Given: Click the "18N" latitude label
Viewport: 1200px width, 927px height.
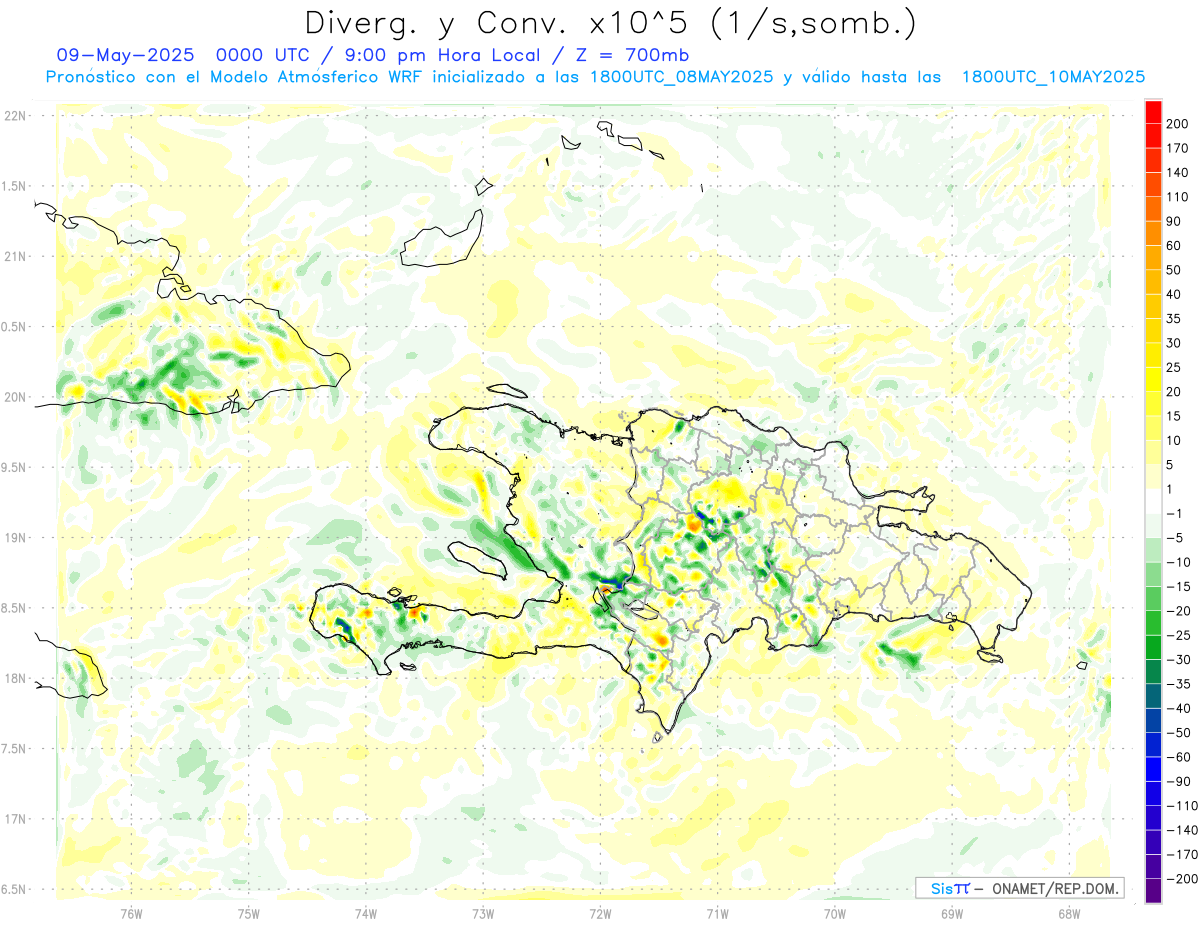Looking at the screenshot, I should click(14, 678).
